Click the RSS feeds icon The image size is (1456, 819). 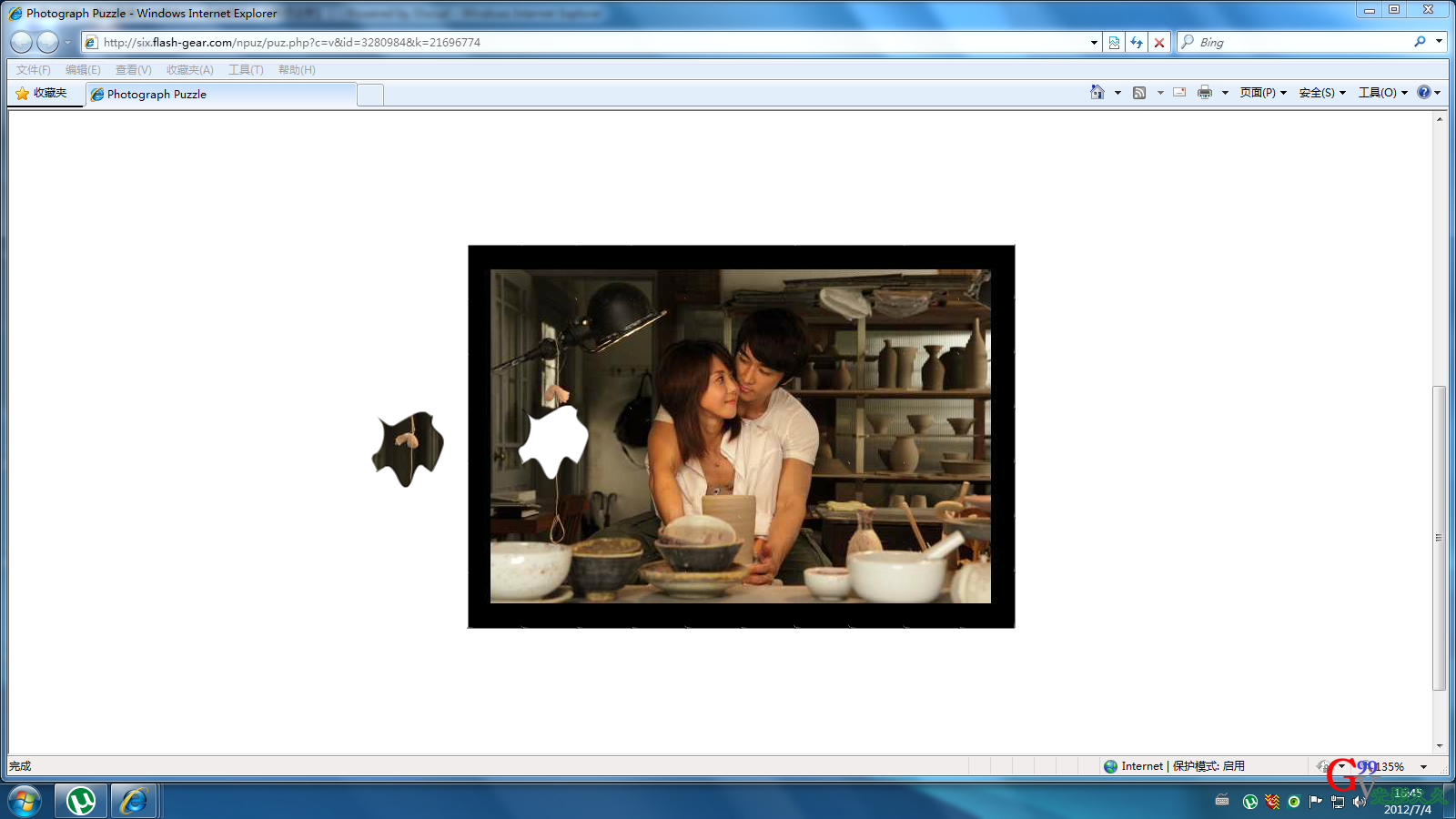click(x=1139, y=93)
